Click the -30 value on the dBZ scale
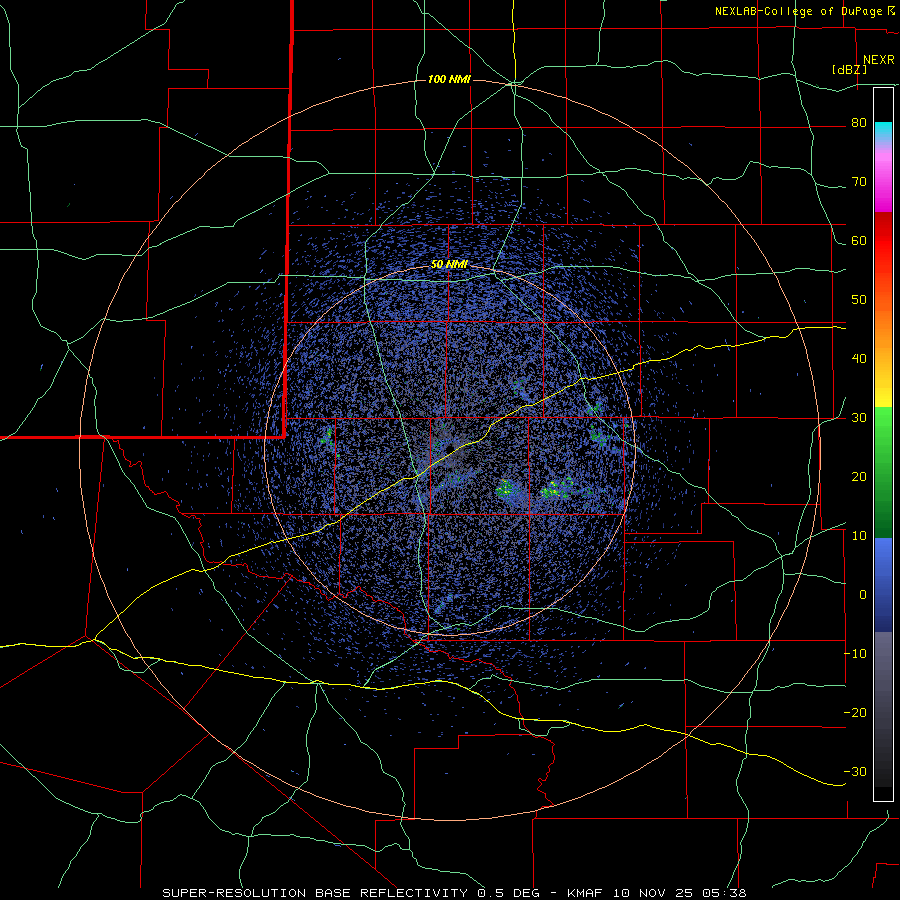Screen dimensions: 900x900 point(855,771)
